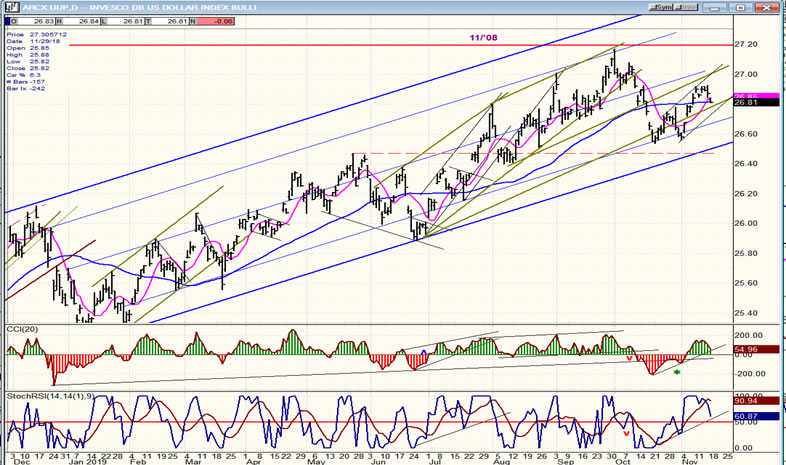Click the 54.96 CCI value marker
Screen dimensions: 786x465
[756, 349]
